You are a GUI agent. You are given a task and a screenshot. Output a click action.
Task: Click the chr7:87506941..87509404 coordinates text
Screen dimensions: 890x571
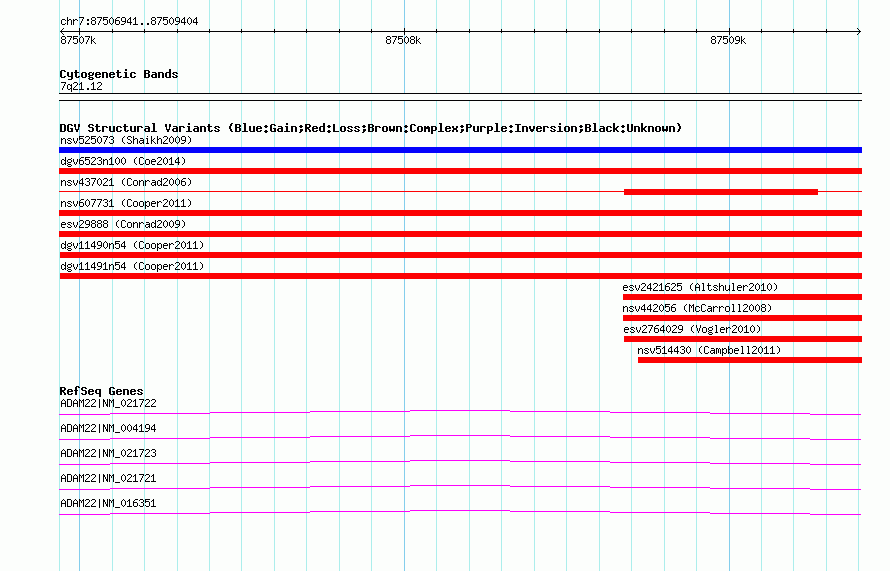[129, 21]
